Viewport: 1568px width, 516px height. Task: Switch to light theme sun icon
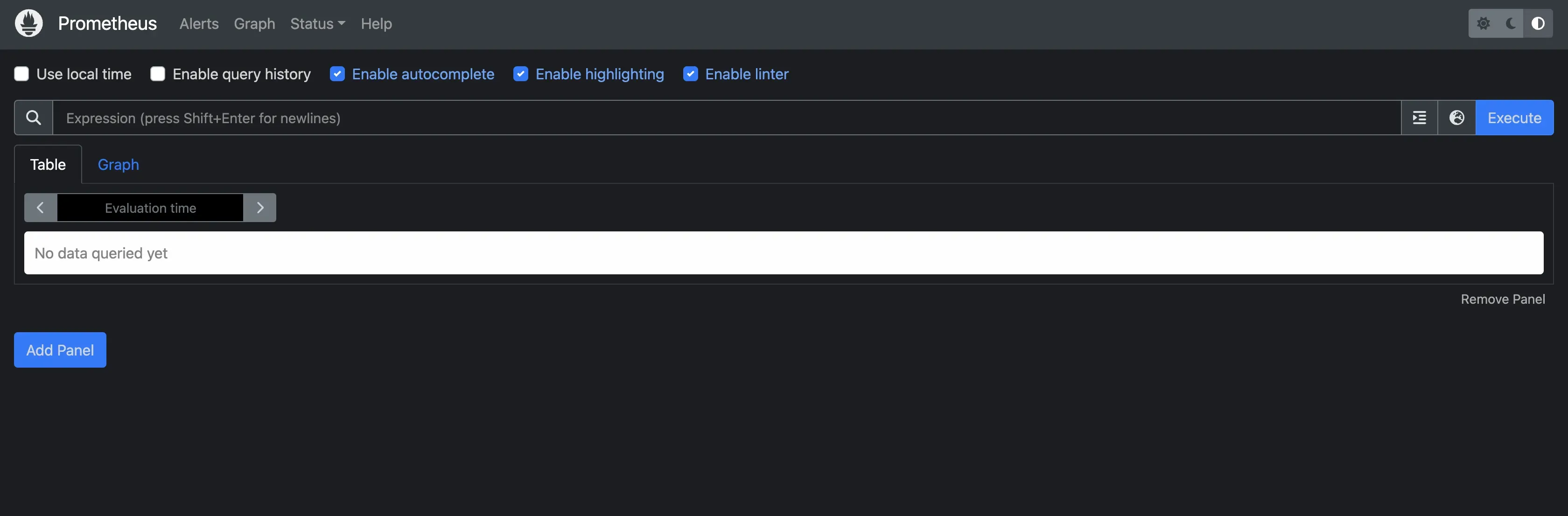click(x=1484, y=23)
